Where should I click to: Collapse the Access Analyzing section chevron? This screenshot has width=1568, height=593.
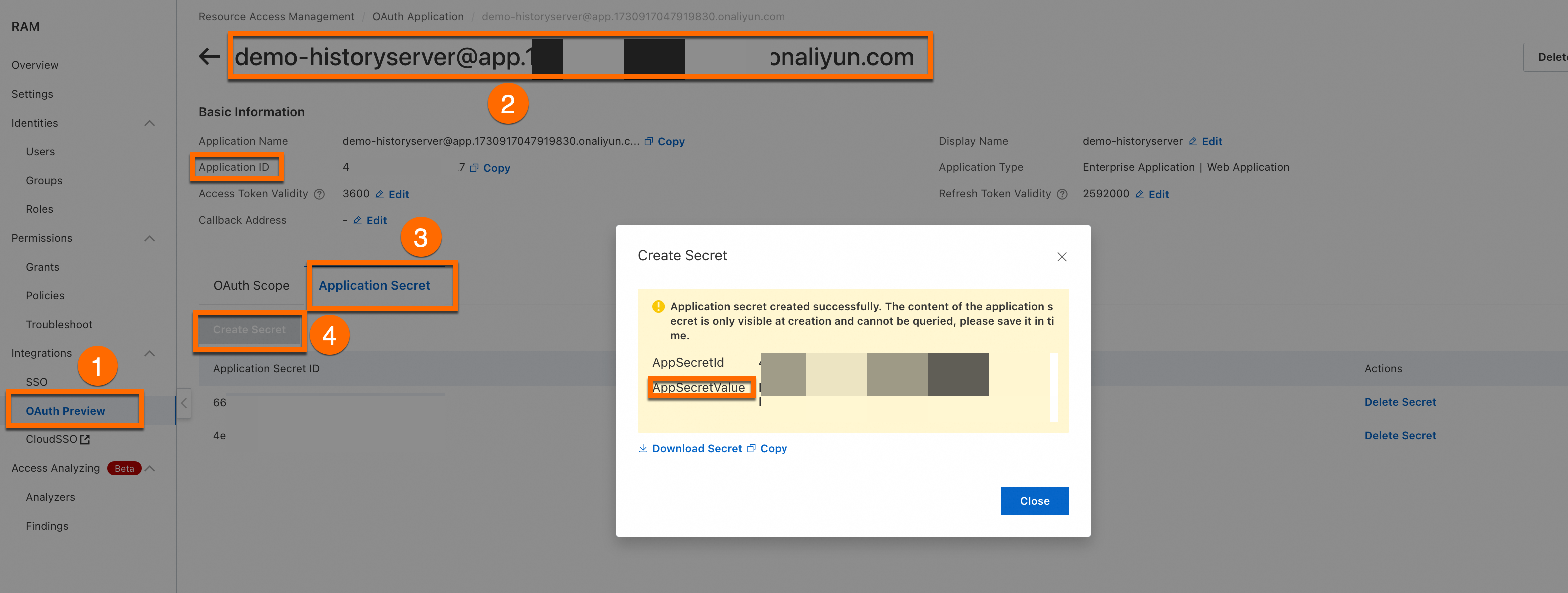[150, 469]
